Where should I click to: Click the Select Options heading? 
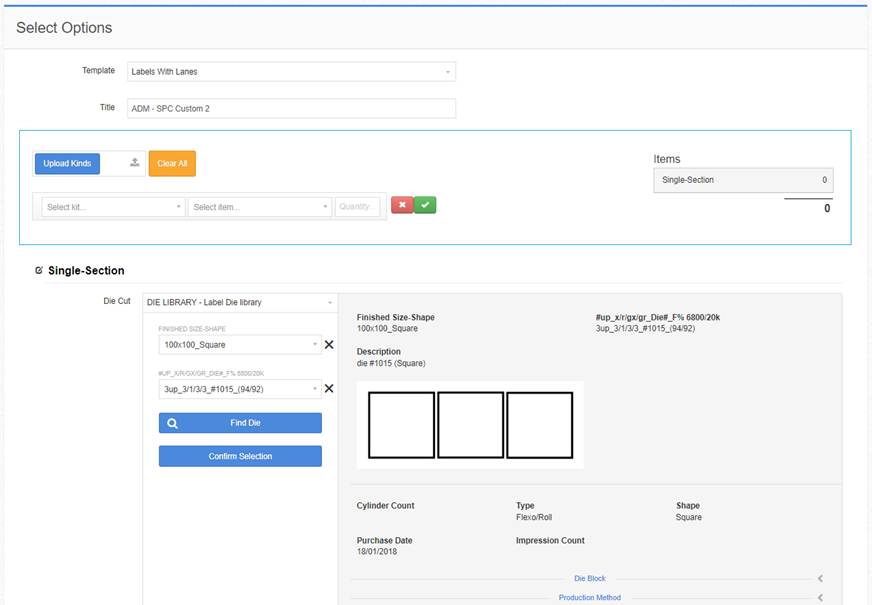[x=64, y=28]
